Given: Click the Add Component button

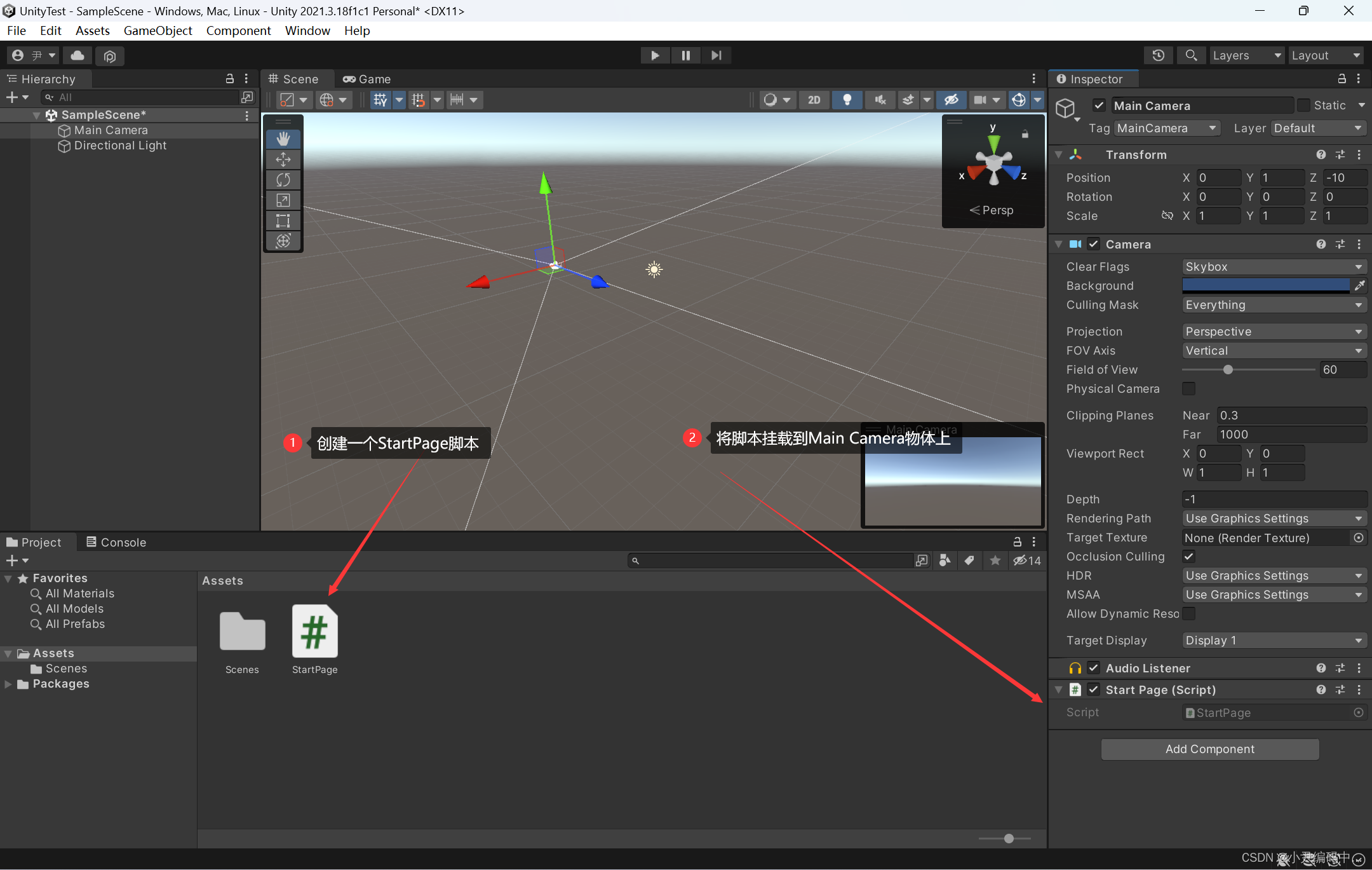Looking at the screenshot, I should [x=1210, y=749].
